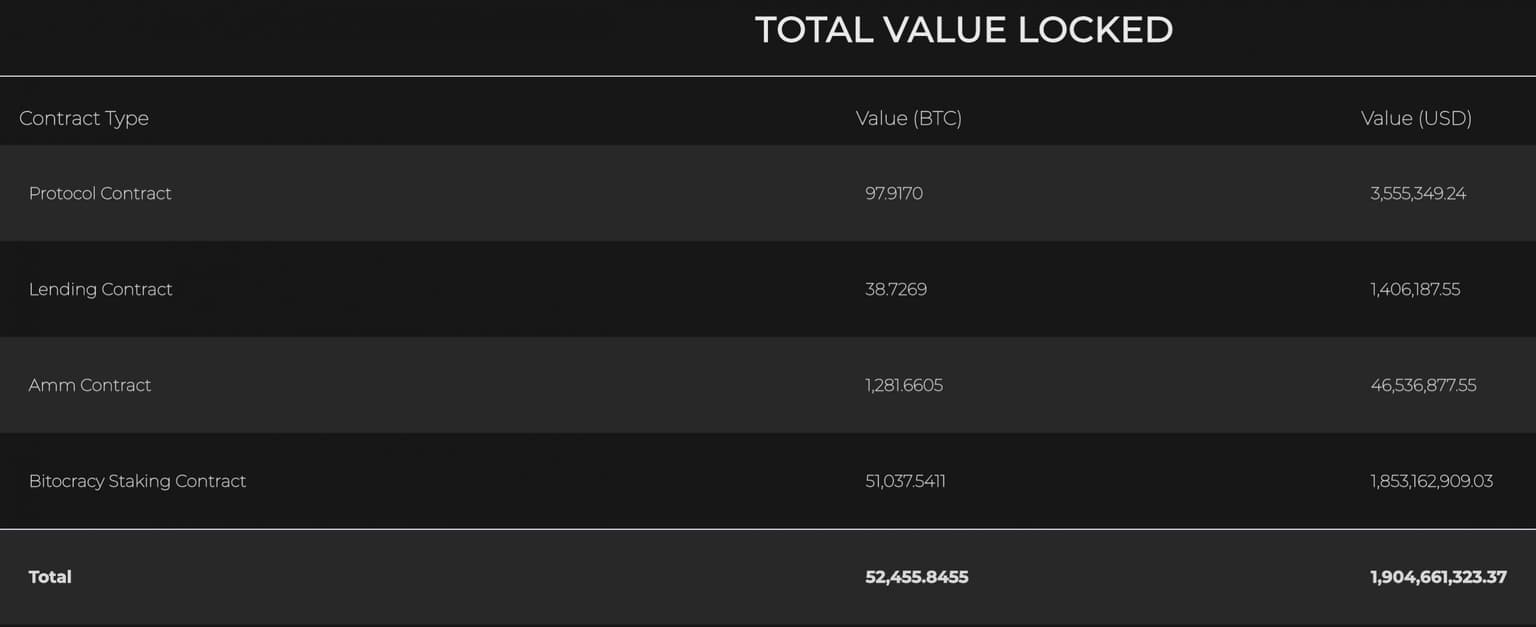Click the Total BTC value 52,455.8455
1536x627 pixels.
916,577
